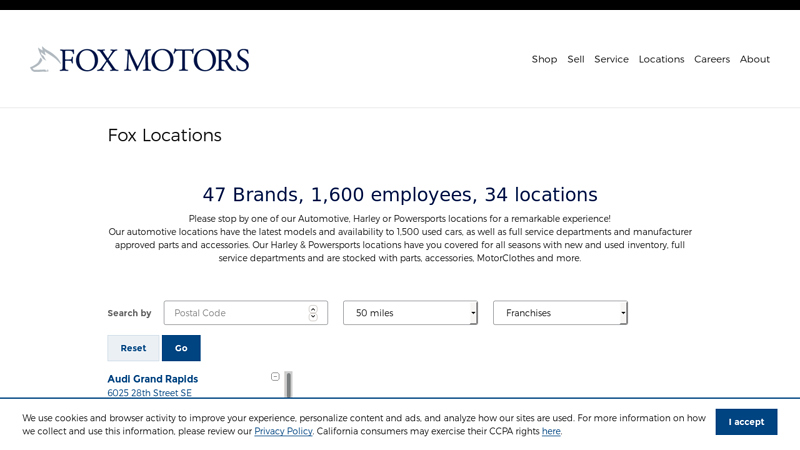This screenshot has width=800, height=450.
Task: Open the Service menu
Action: [x=611, y=59]
